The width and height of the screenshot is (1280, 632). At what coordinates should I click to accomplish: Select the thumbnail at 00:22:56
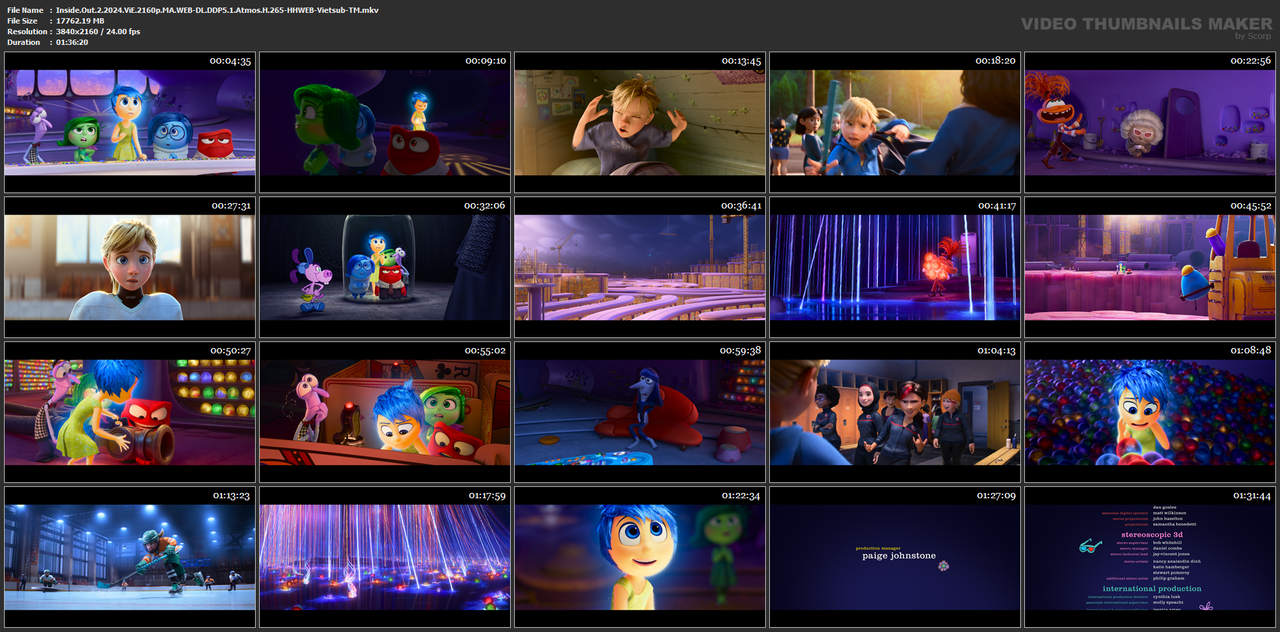pyautogui.click(x=1150, y=122)
